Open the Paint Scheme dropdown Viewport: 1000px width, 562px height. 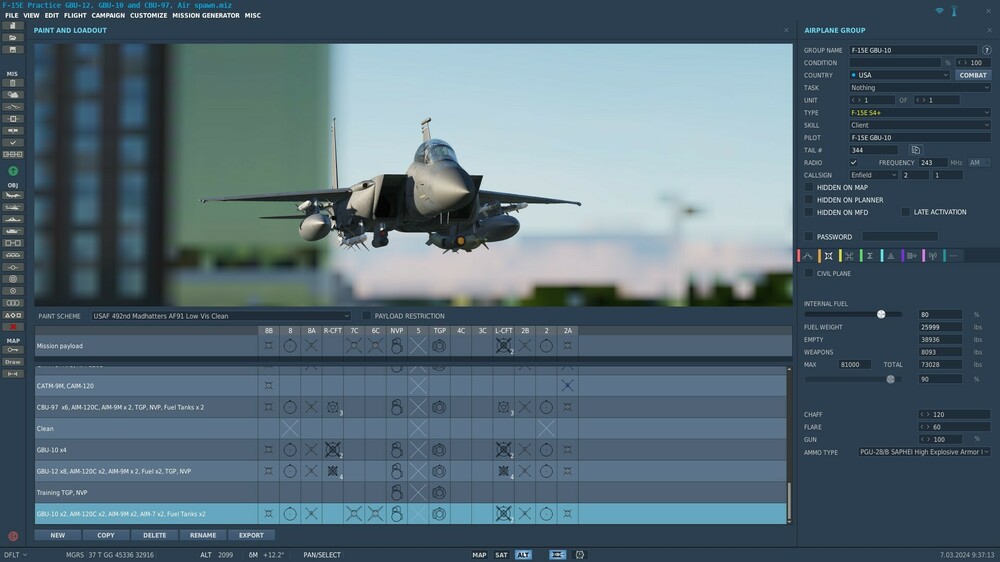221,316
